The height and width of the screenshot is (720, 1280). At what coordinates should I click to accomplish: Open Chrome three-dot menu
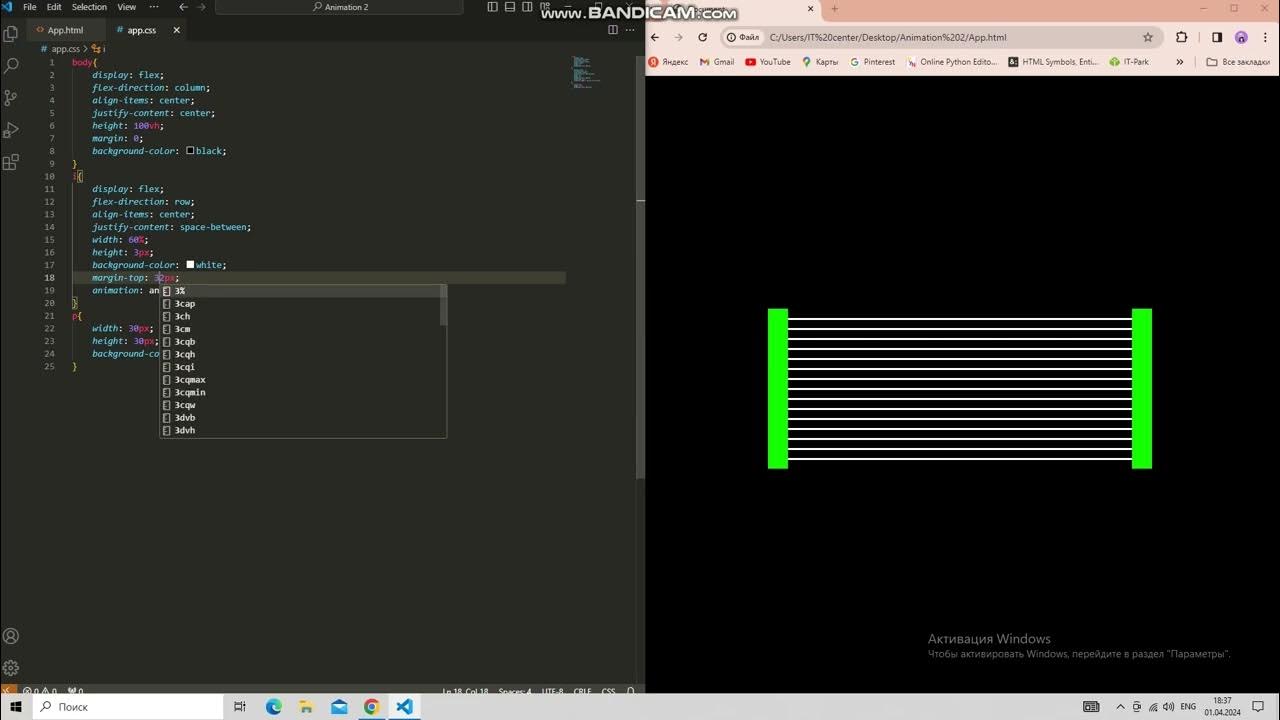coord(1265,37)
